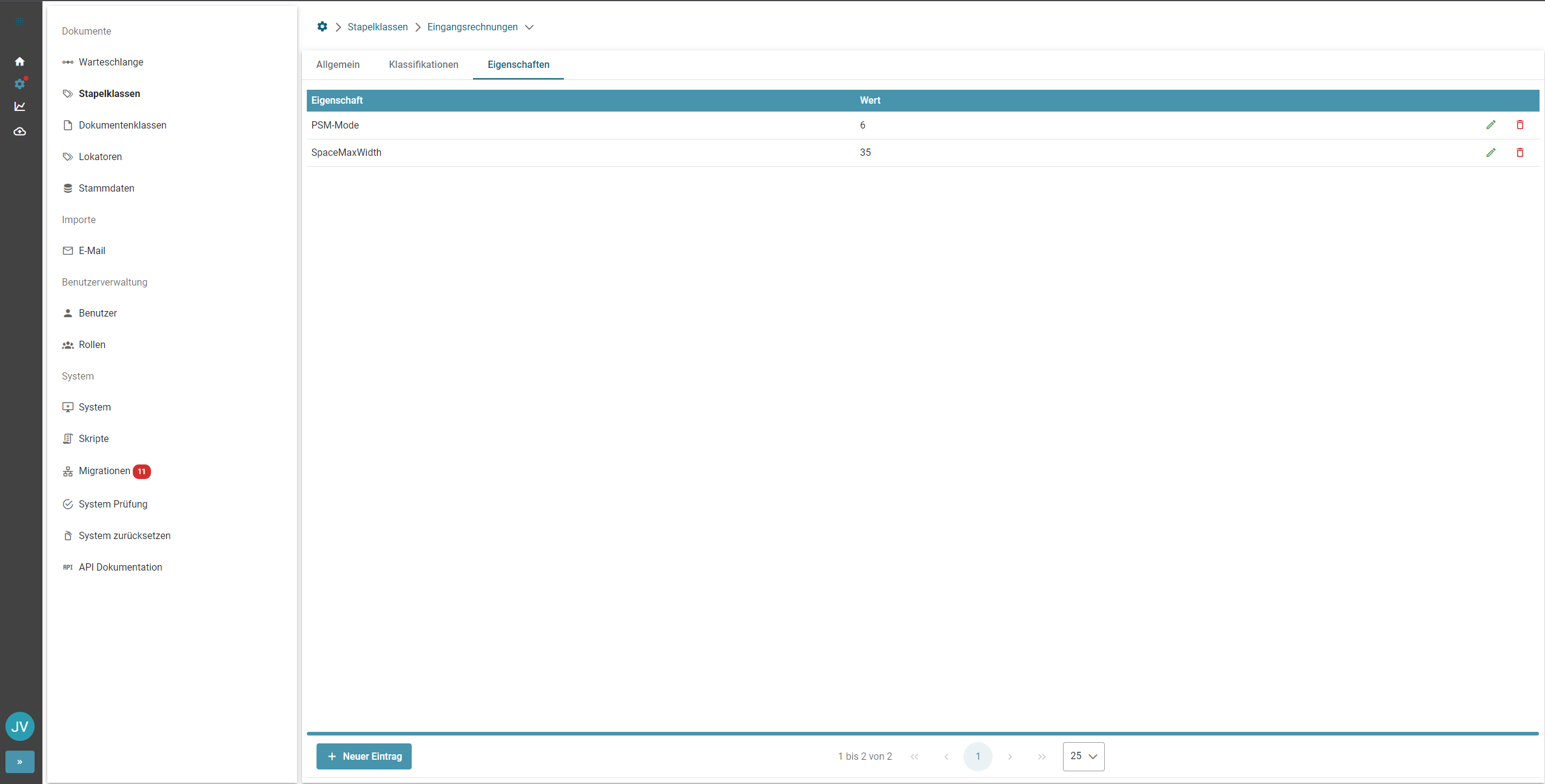Switch to the Allgemein tab
This screenshot has width=1545, height=784.
338,65
